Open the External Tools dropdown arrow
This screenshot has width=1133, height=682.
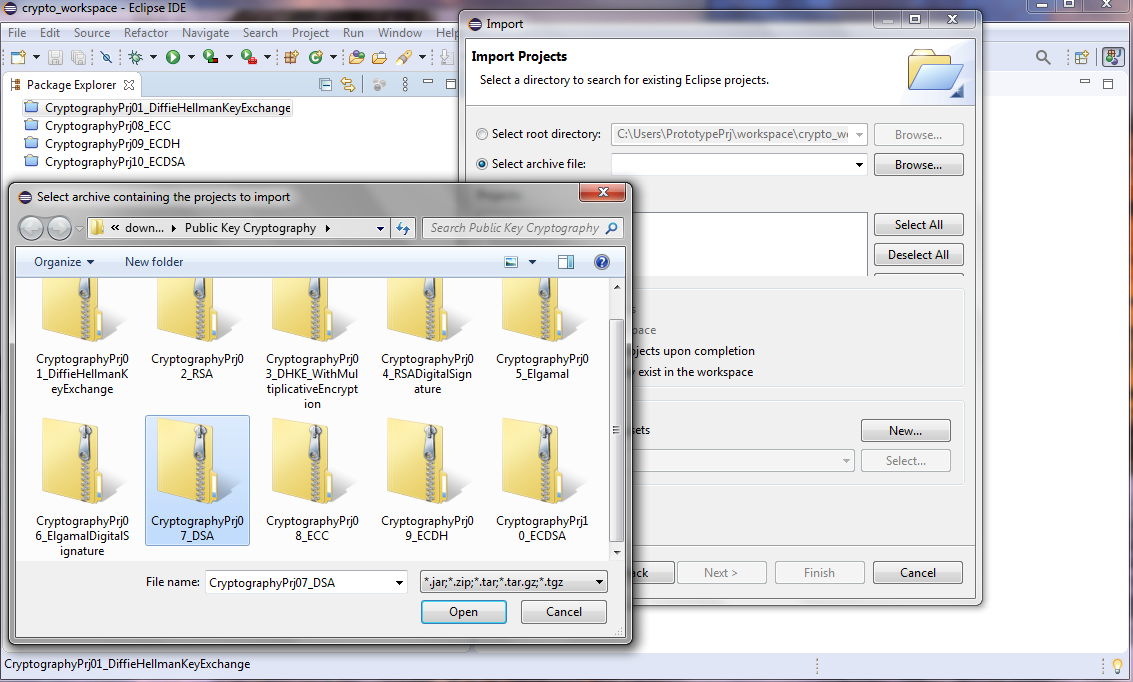(x=267, y=57)
